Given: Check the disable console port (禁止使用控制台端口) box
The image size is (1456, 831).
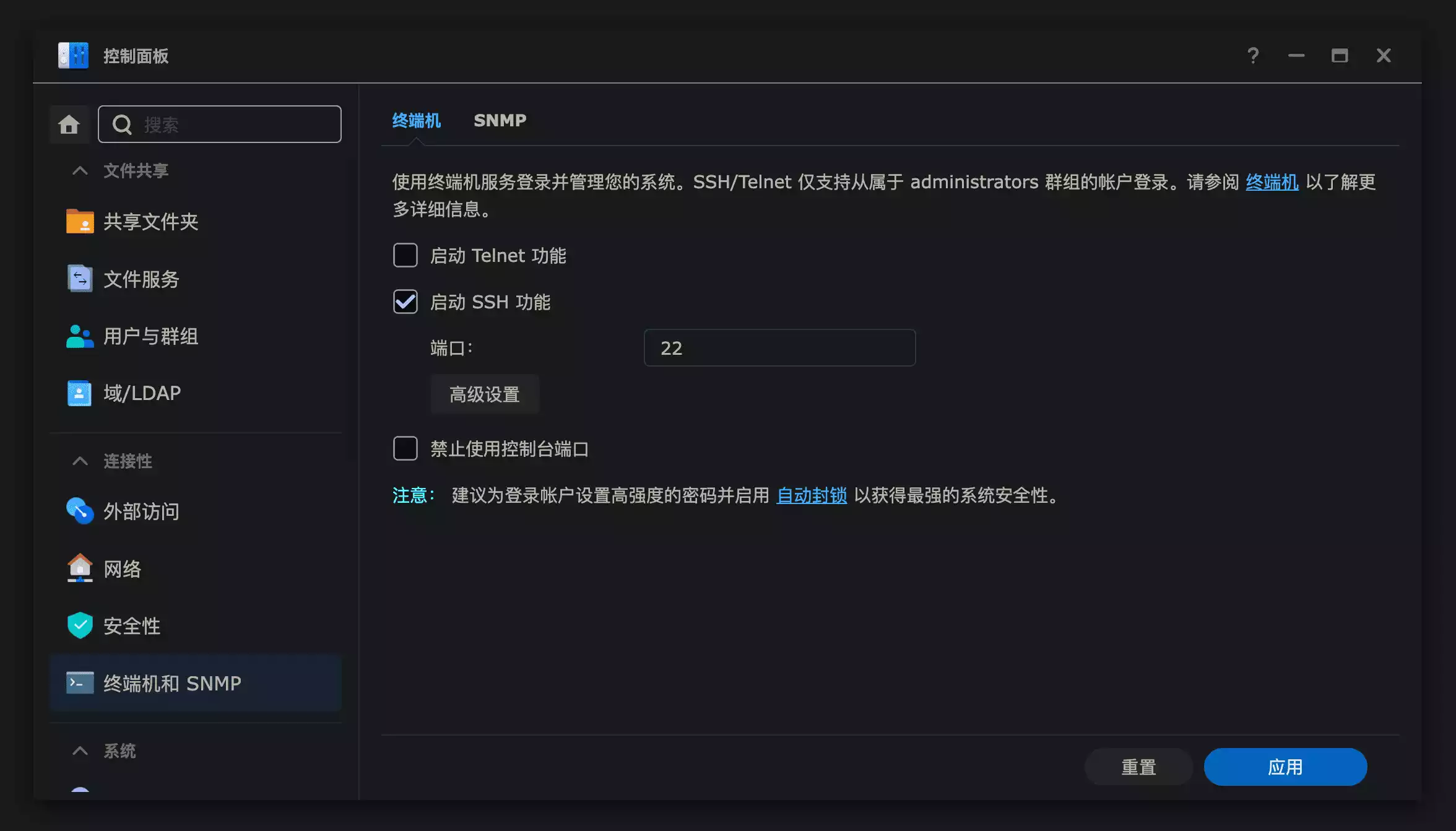Looking at the screenshot, I should coord(405,448).
